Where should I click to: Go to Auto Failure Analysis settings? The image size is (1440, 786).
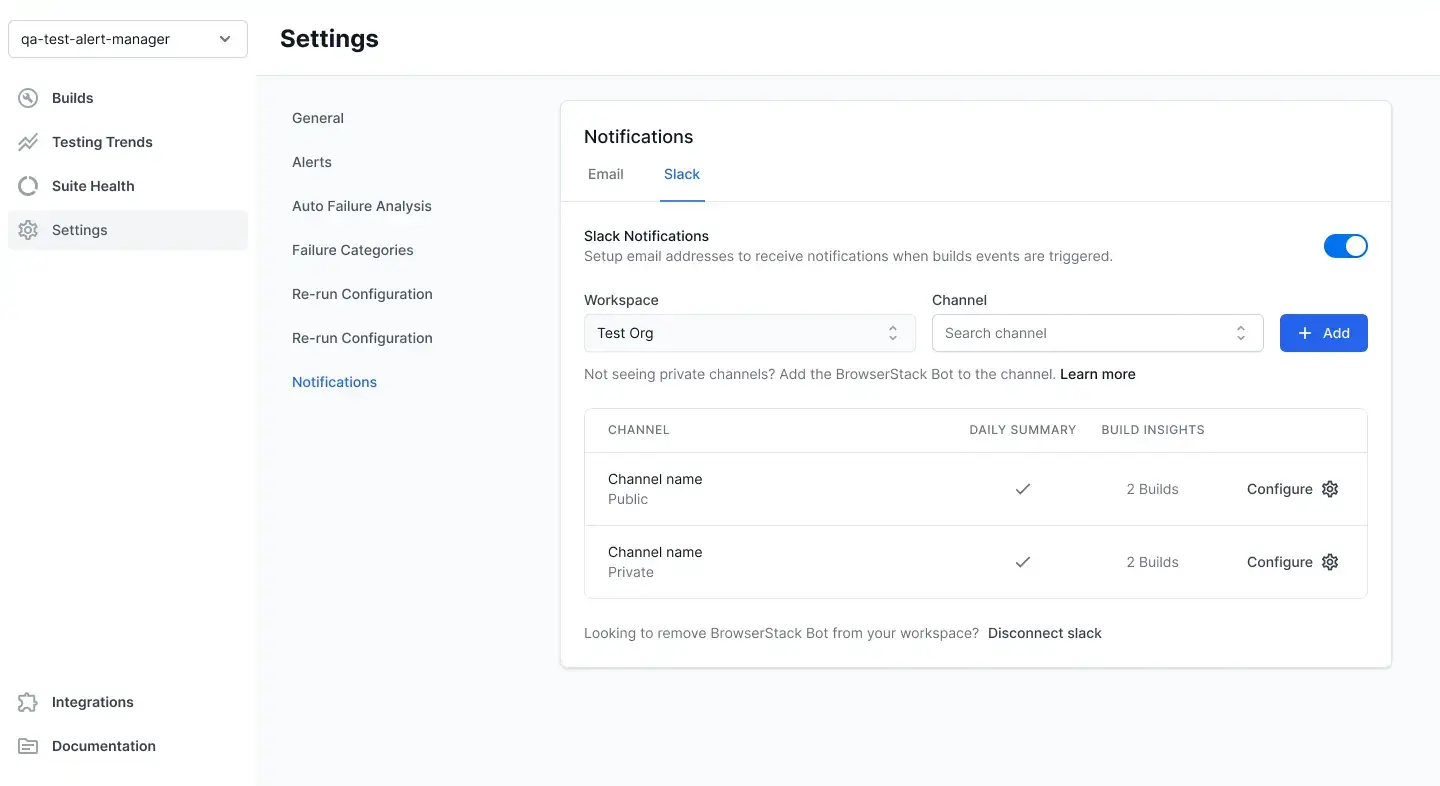click(362, 206)
